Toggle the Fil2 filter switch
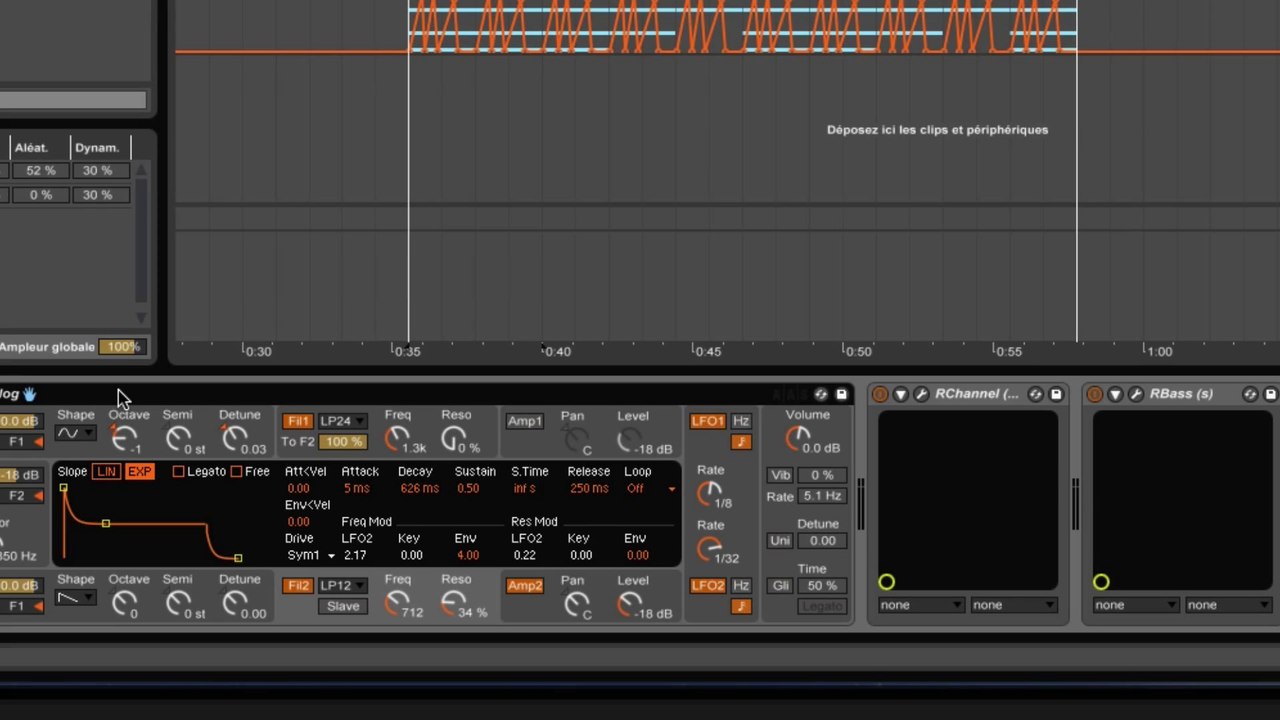This screenshot has width=1280, height=720. tap(298, 585)
